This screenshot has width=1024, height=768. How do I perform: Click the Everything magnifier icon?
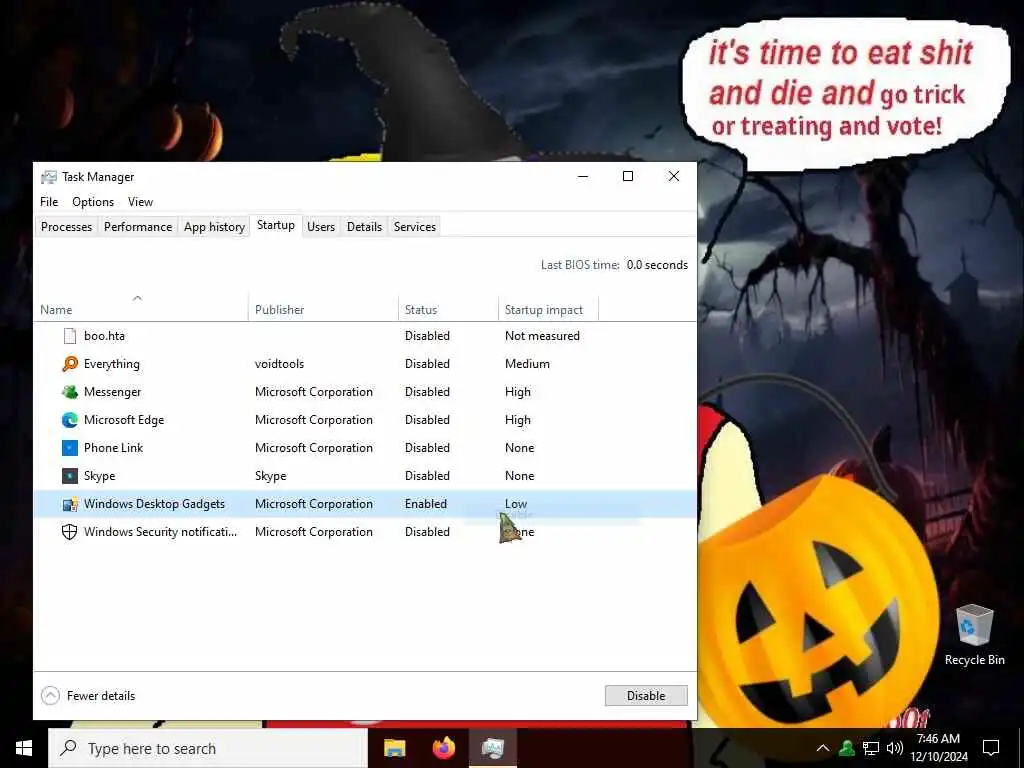(70, 364)
